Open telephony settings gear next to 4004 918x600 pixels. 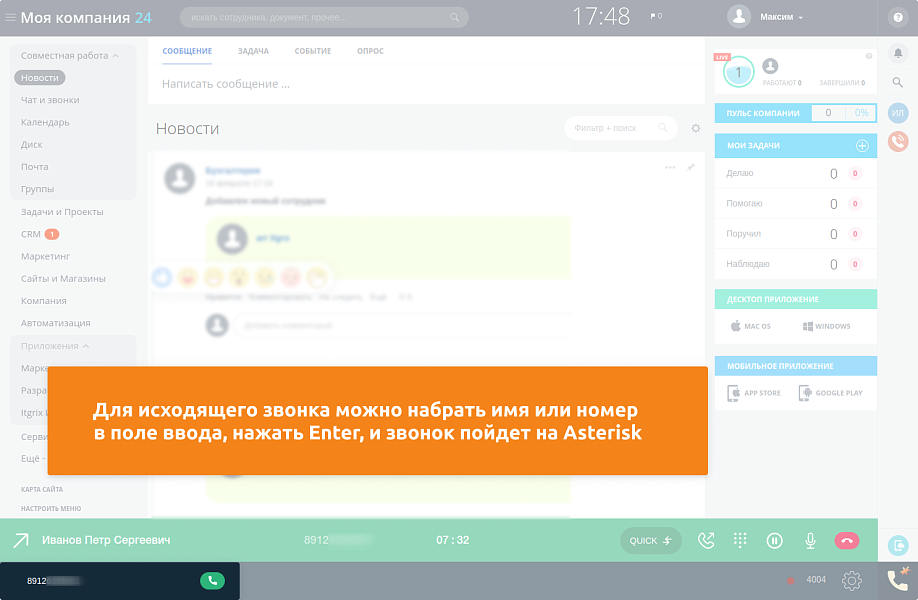tap(852, 580)
